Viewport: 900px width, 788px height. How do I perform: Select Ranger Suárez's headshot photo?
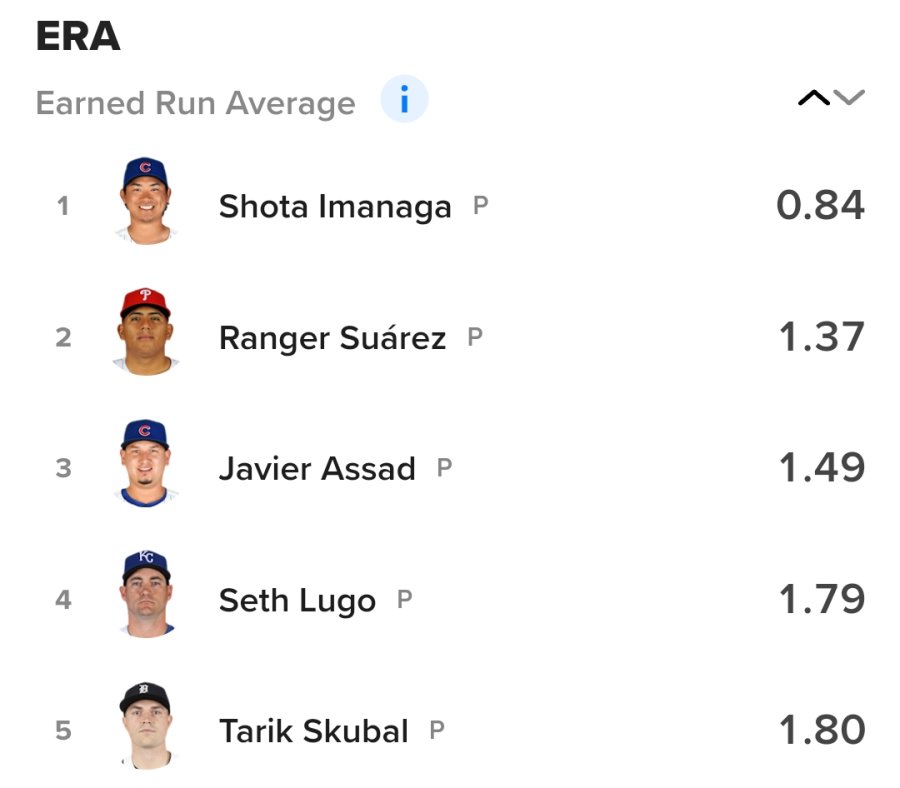(145, 332)
